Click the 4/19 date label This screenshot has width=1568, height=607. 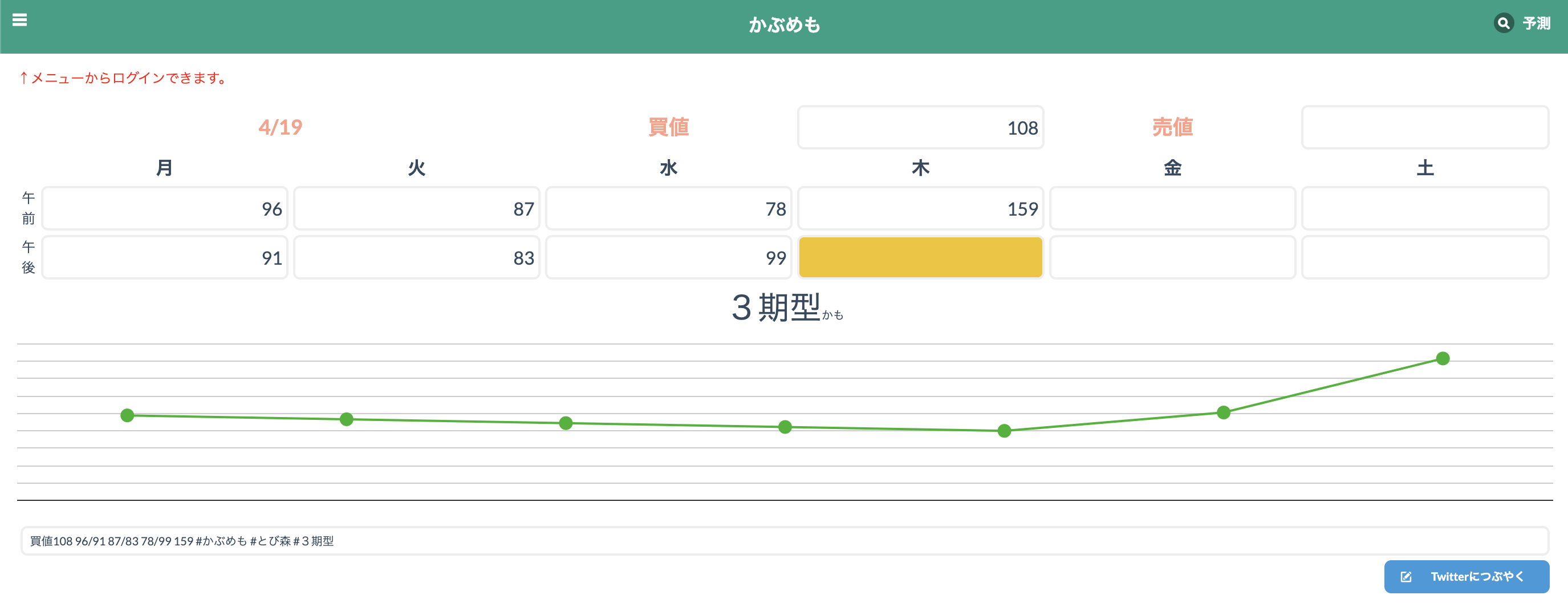pos(280,127)
